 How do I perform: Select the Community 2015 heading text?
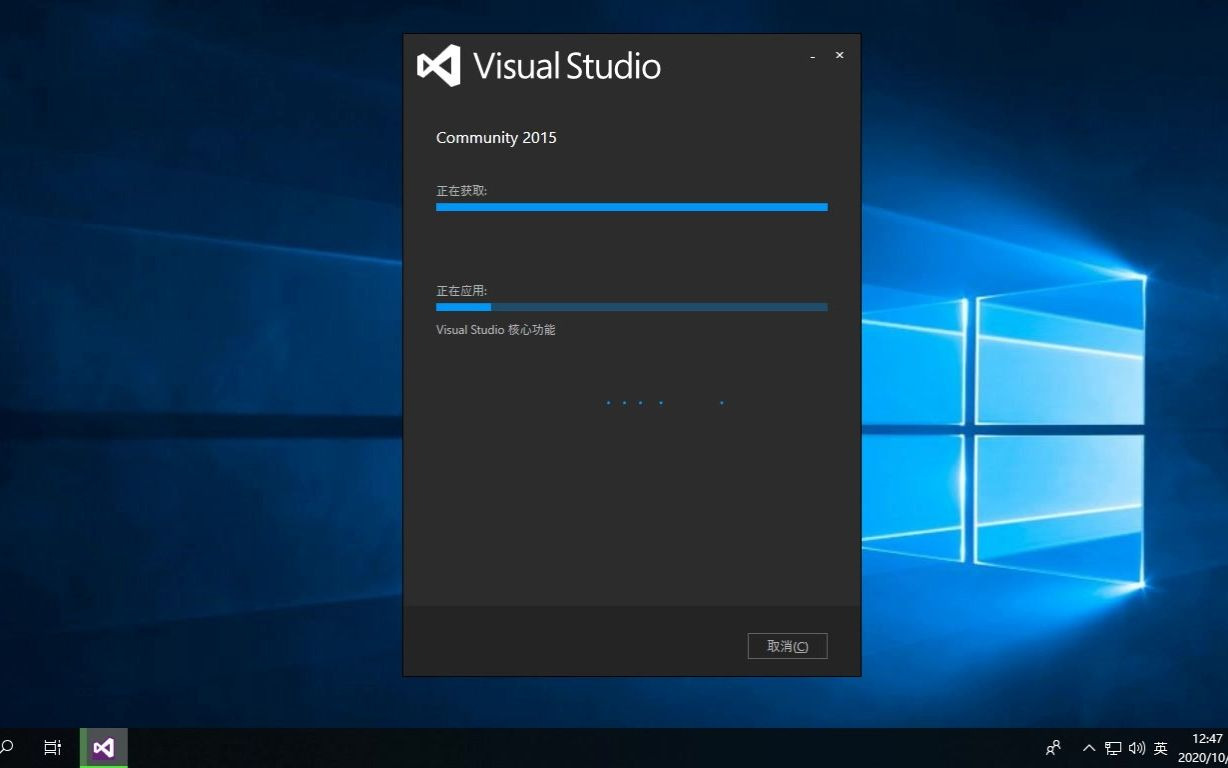tap(496, 137)
